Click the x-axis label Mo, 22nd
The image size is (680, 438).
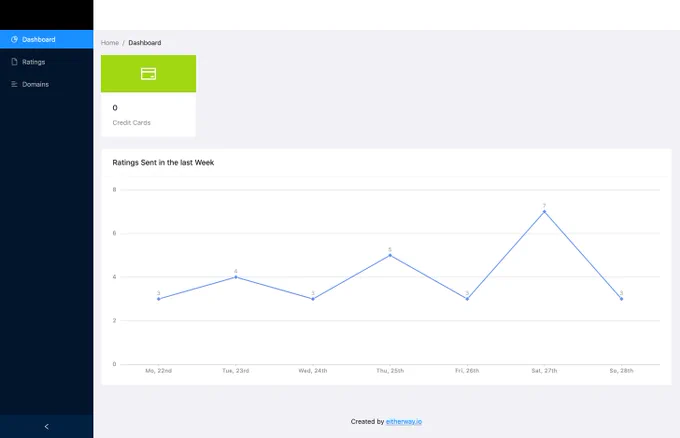[x=159, y=371]
